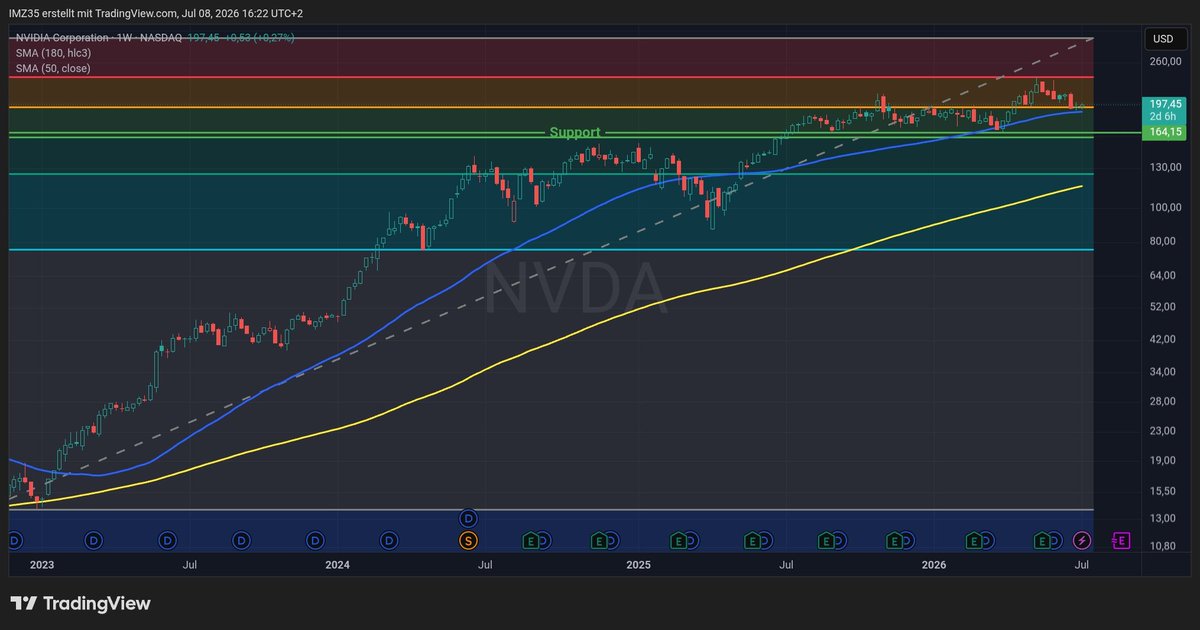
Task: Select the SMA (50, close) indicator legend
Action: pyautogui.click(x=54, y=68)
